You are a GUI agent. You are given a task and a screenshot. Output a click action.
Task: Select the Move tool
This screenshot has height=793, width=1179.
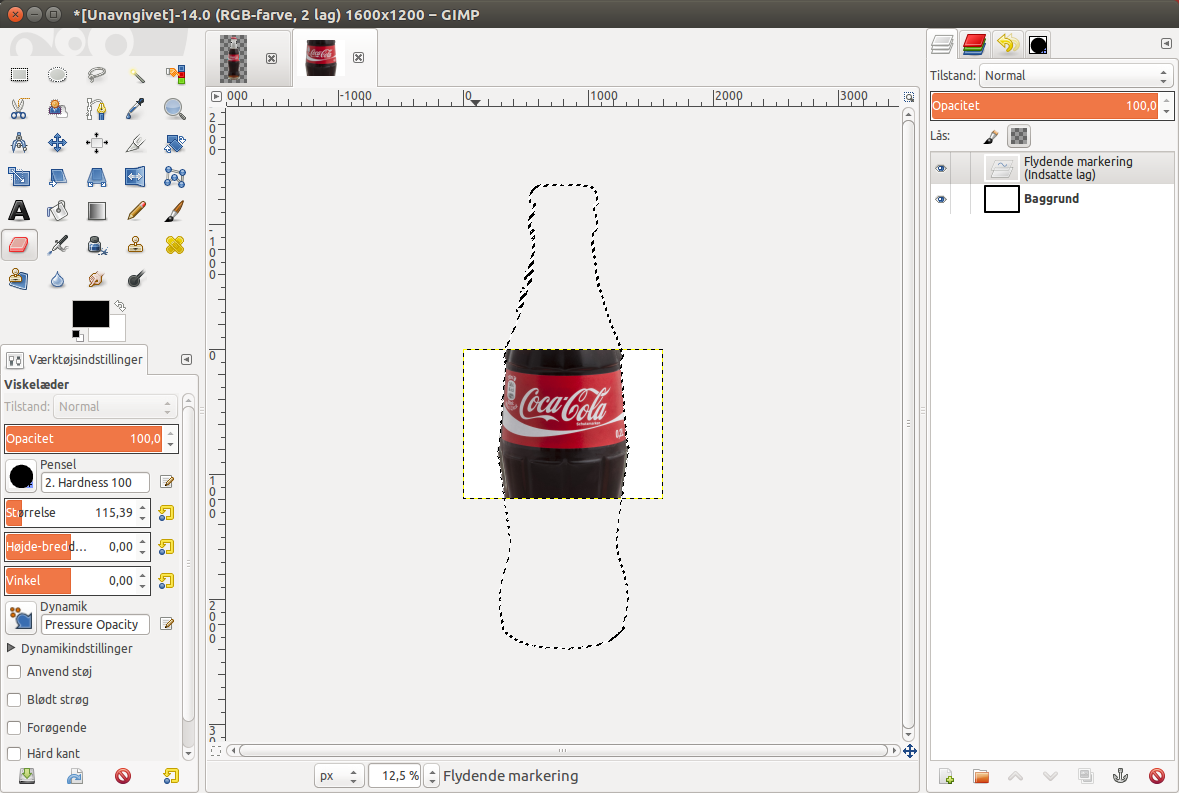click(58, 143)
